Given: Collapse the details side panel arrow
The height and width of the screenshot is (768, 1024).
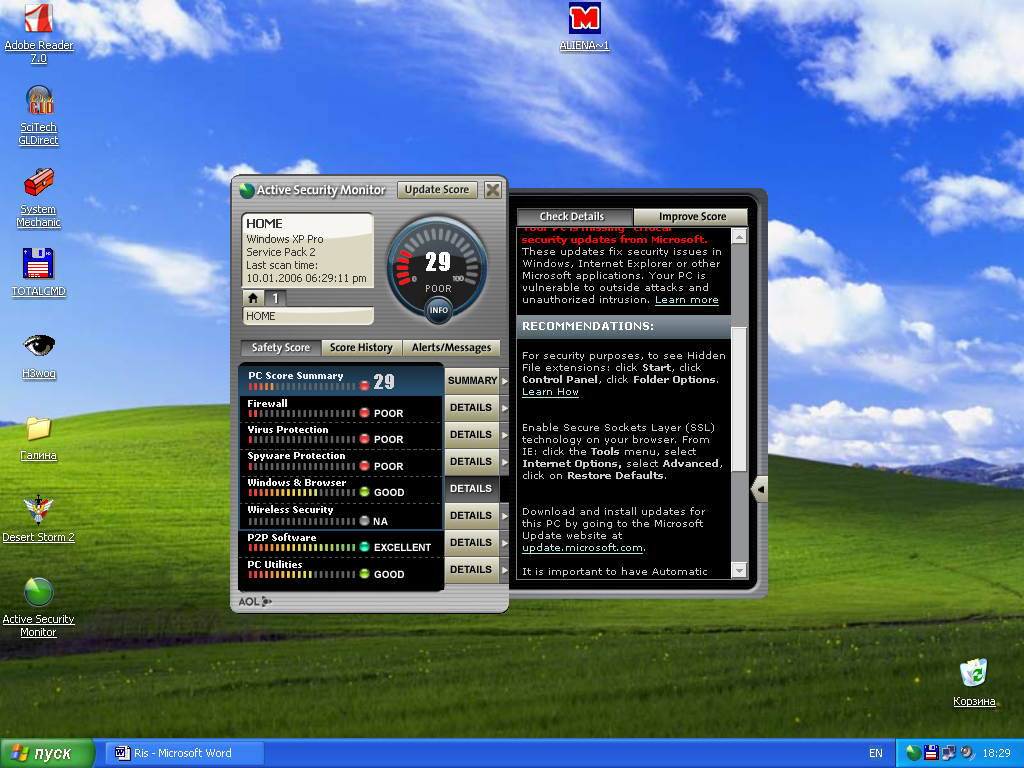Looking at the screenshot, I should (760, 488).
